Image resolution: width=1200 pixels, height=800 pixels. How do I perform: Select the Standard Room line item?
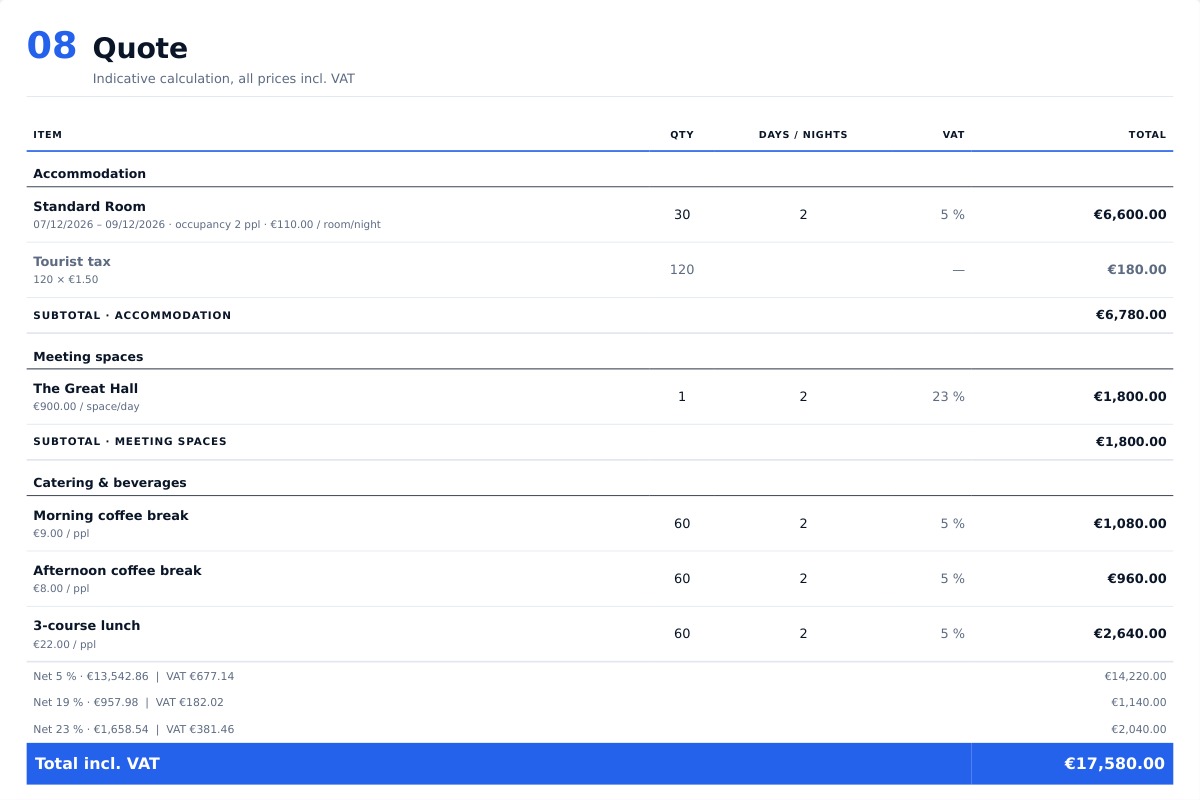click(x=600, y=215)
